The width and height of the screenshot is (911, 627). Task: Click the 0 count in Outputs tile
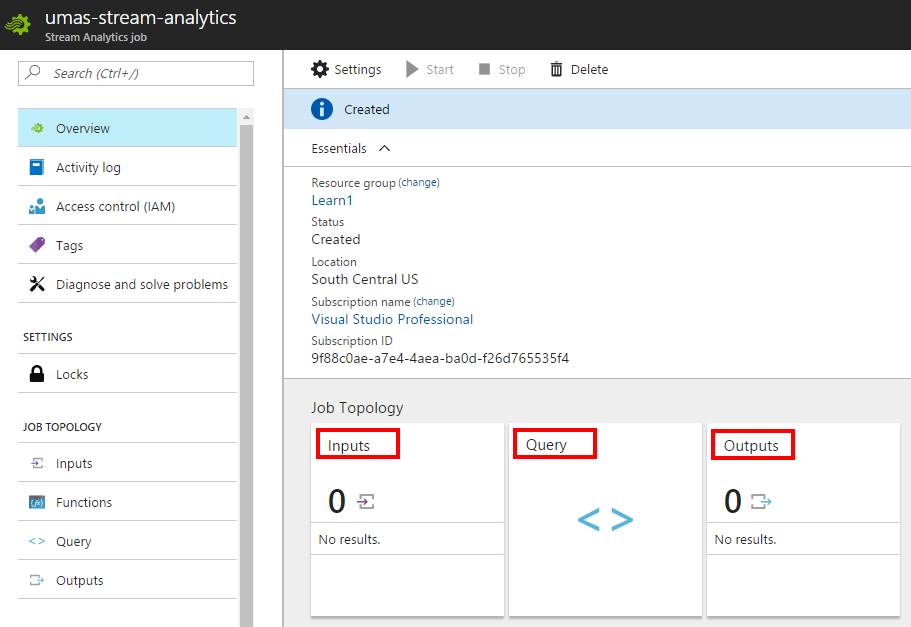tap(733, 501)
